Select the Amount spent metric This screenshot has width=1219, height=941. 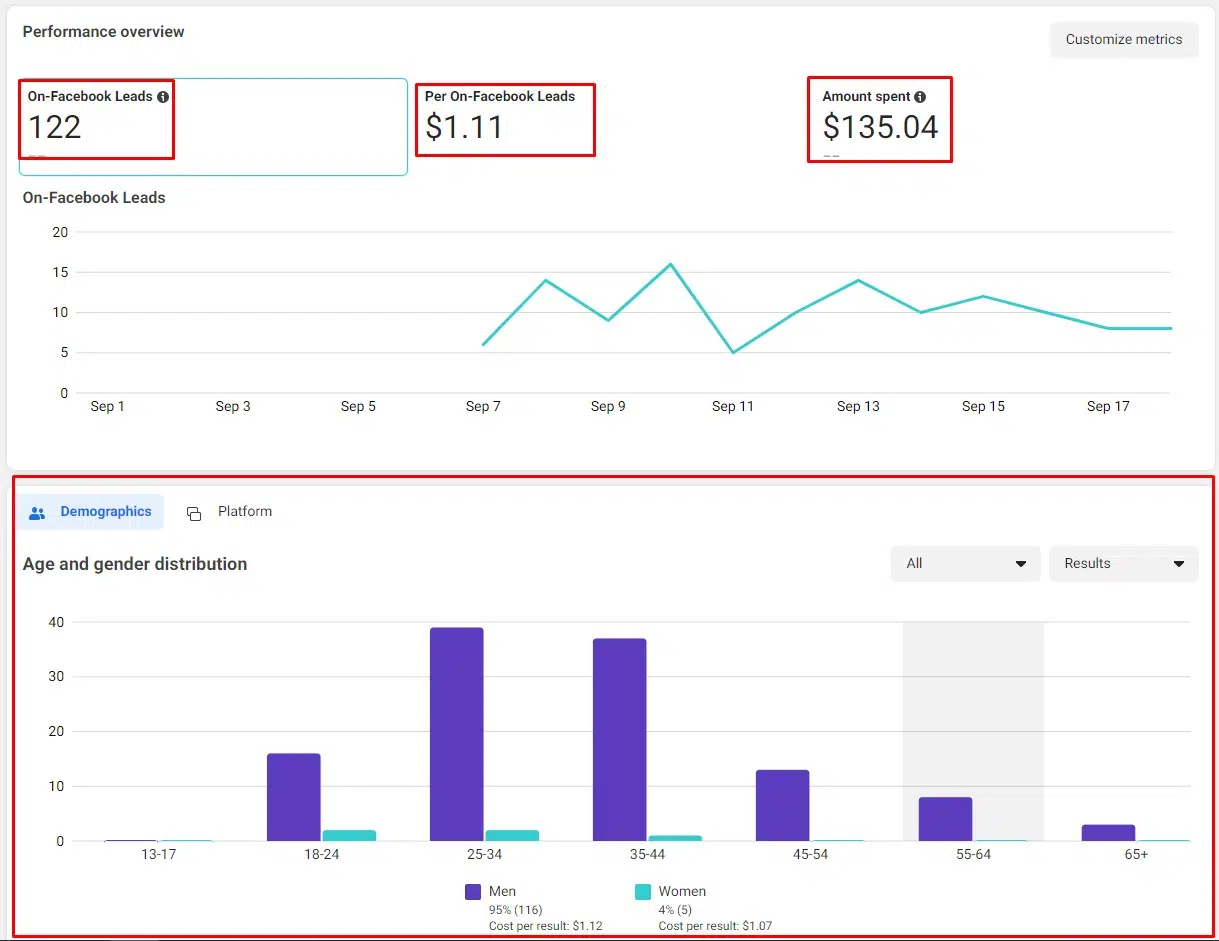(x=879, y=119)
